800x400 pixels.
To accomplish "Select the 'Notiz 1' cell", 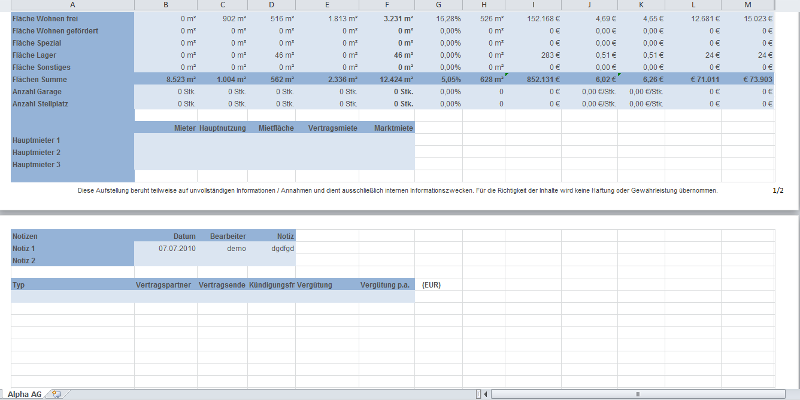I will (x=72, y=248).
